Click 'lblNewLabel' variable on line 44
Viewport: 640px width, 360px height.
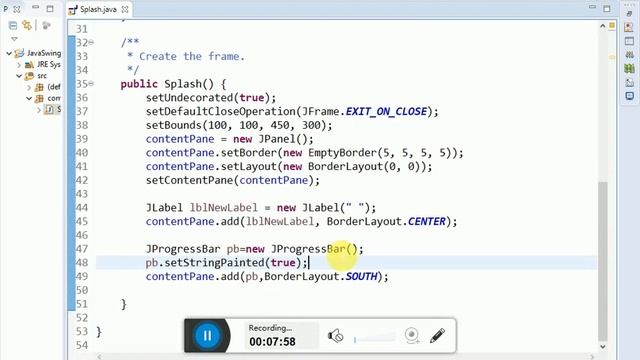pyautogui.click(x=224, y=207)
